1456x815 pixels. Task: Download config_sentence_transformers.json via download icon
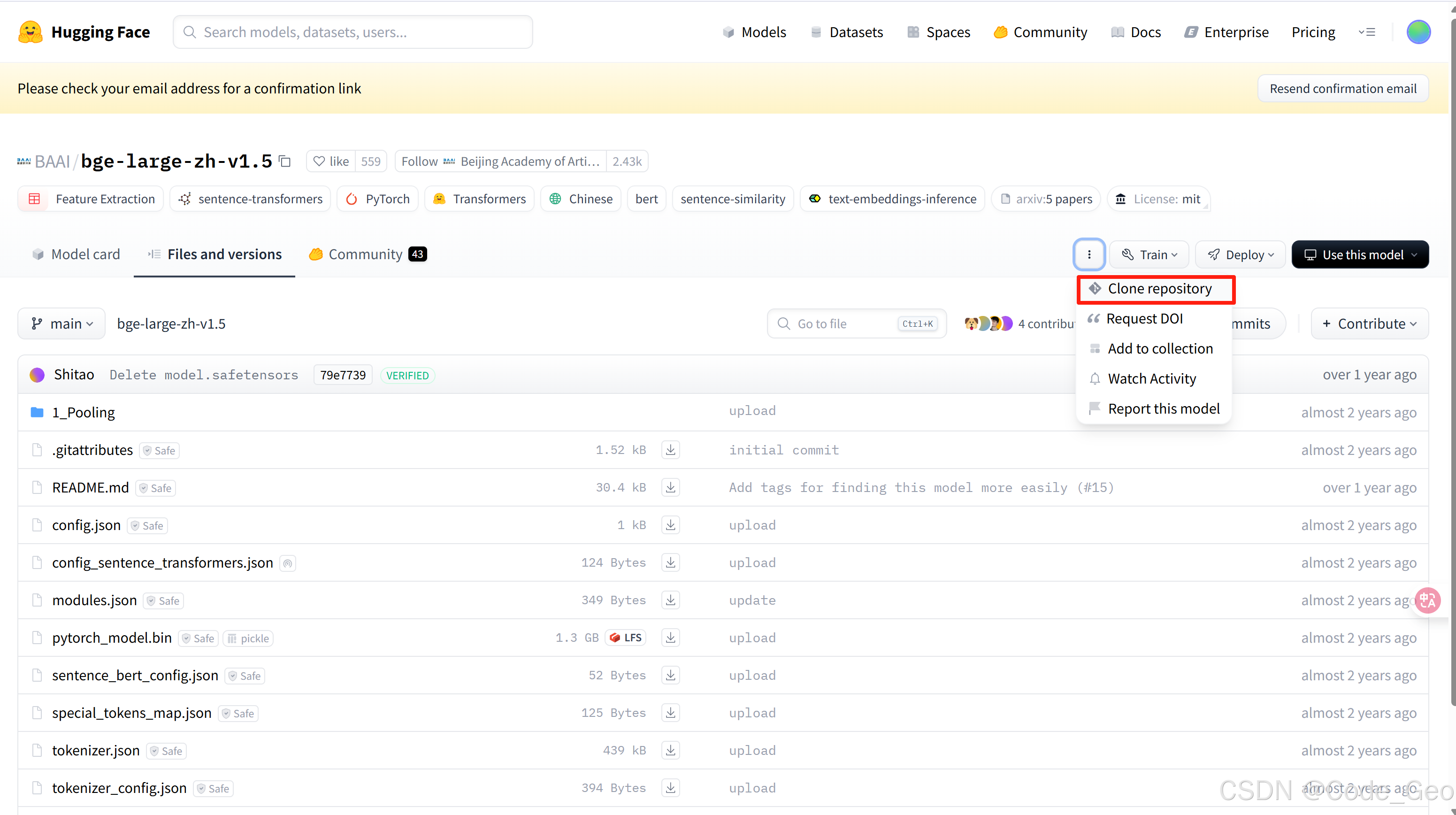(670, 562)
